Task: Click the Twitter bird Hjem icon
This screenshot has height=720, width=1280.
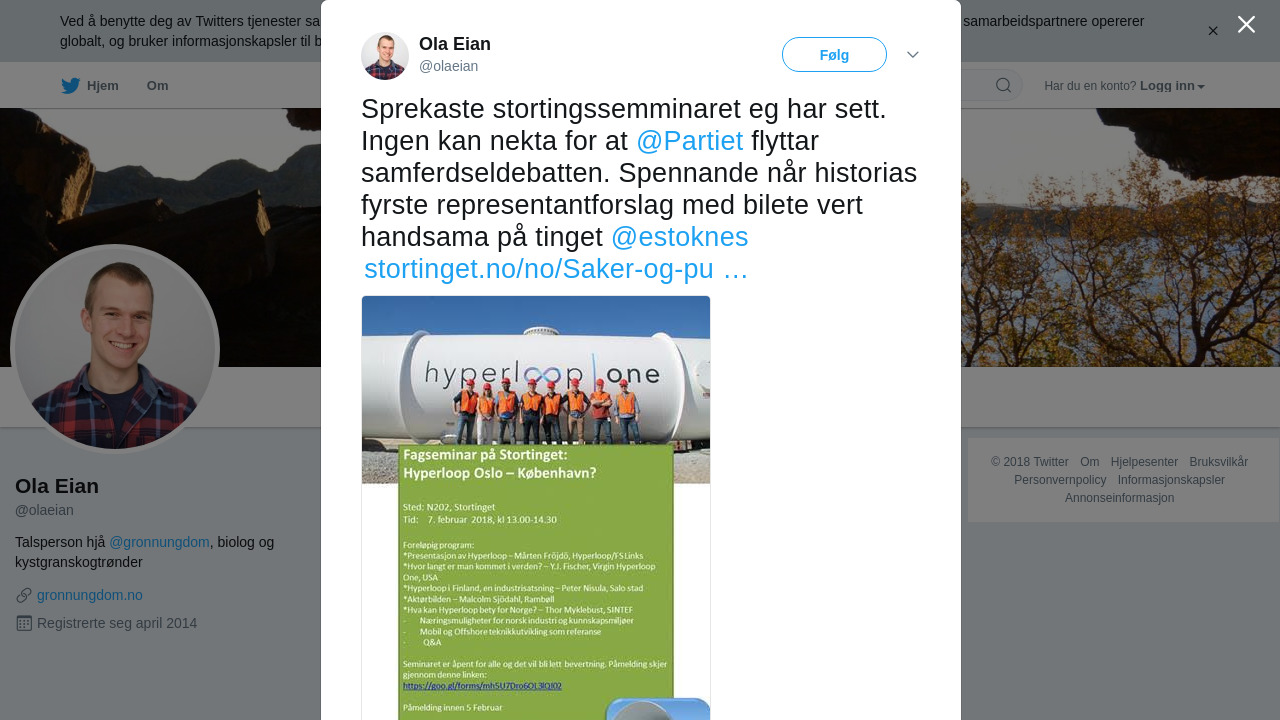Action: pos(70,86)
